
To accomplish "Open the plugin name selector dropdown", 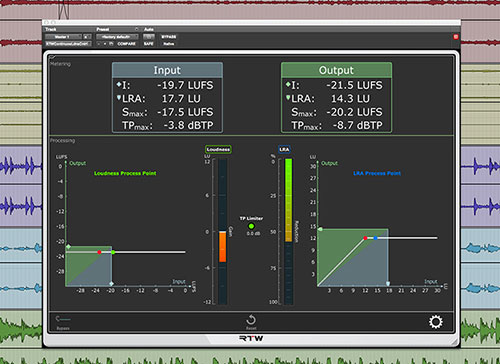I will point(68,44).
